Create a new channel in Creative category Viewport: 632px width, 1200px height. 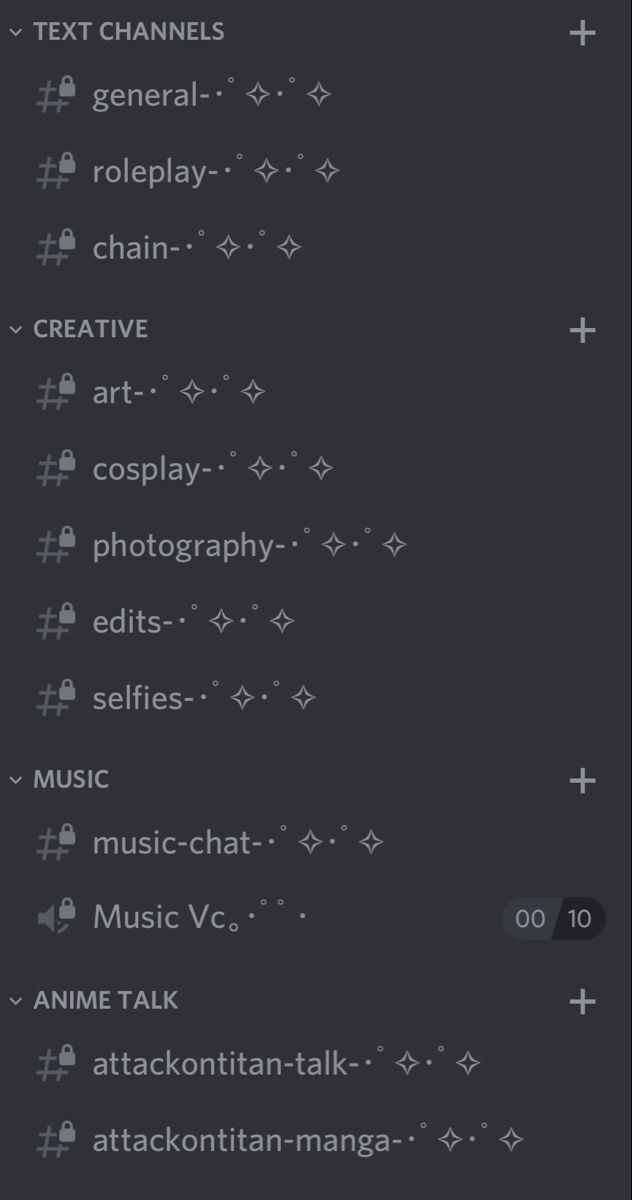click(582, 330)
